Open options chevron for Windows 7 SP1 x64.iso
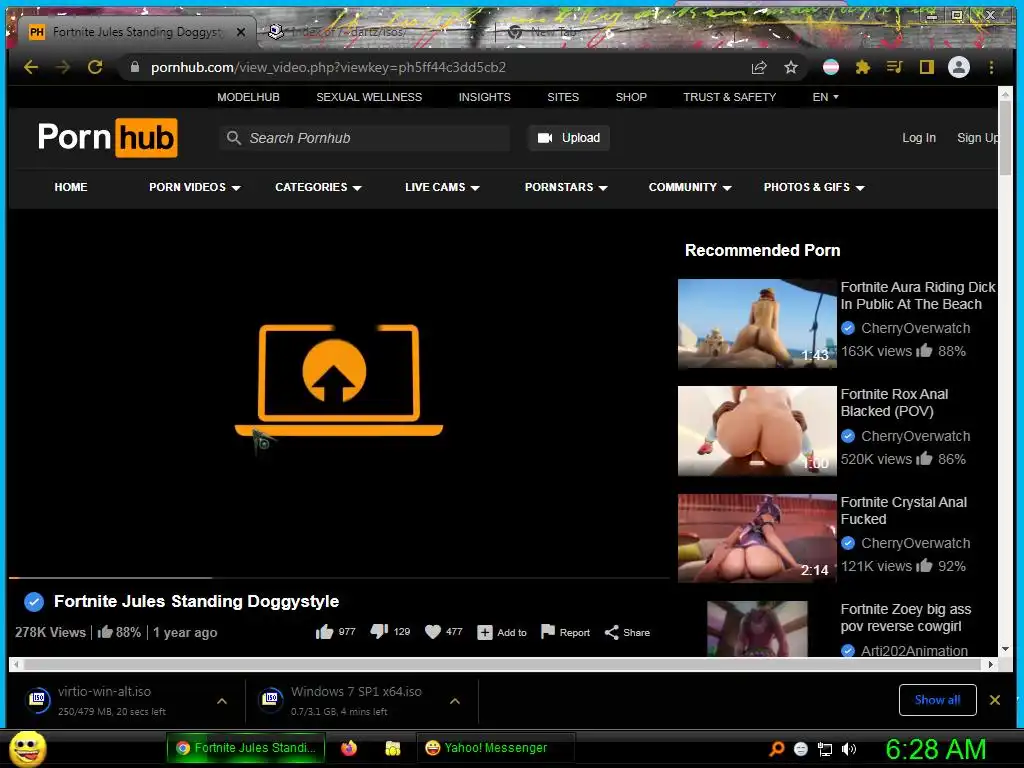Screen dimensions: 1024x768 [455, 701]
